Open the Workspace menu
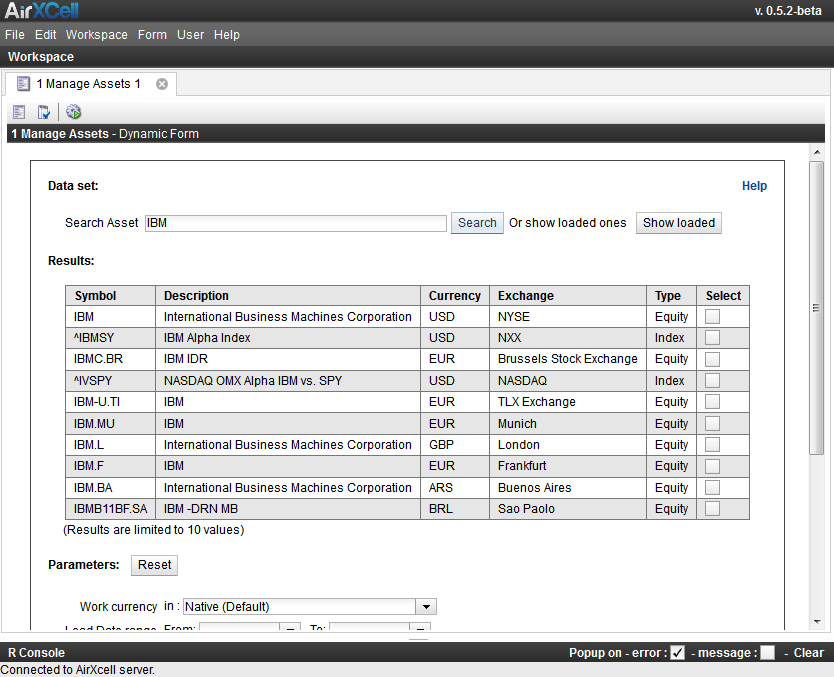This screenshot has width=834, height=677. pyautogui.click(x=97, y=35)
